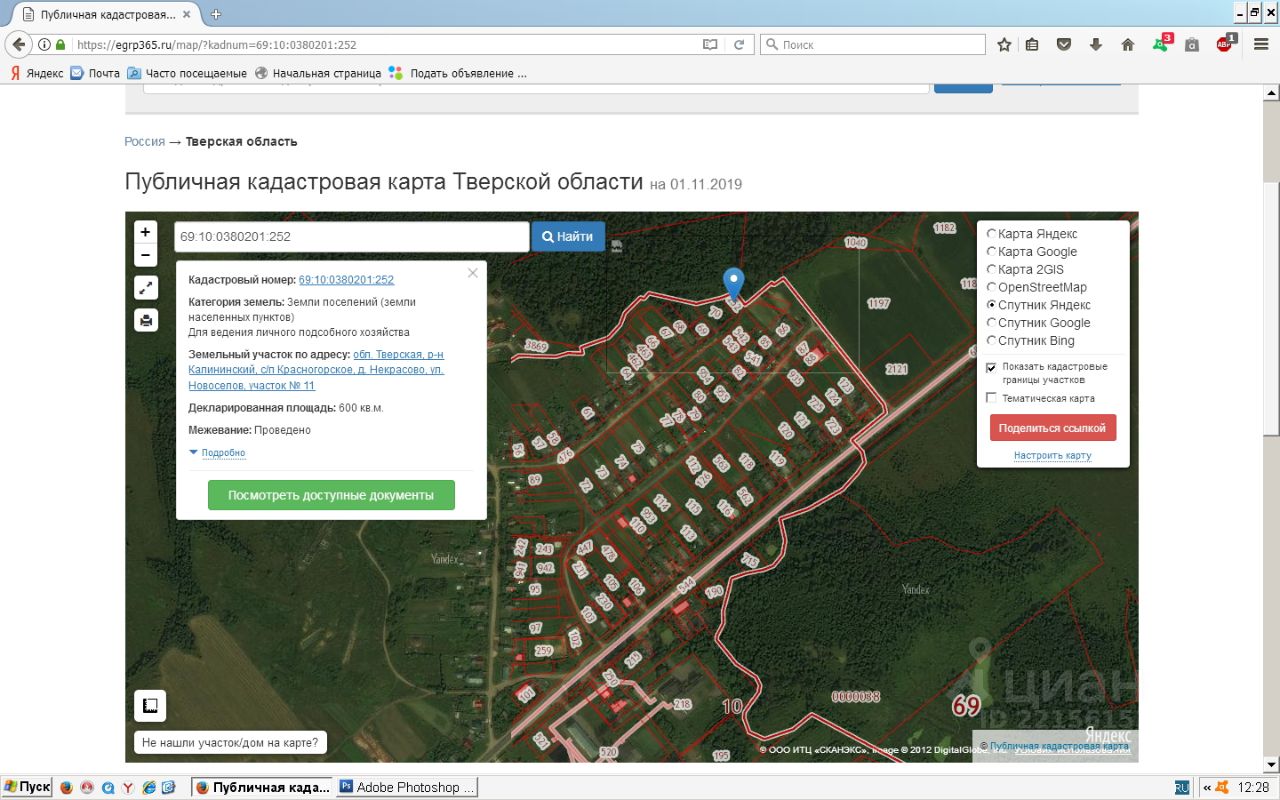Click the browser Поиск search box
This screenshot has height=800, width=1280.
point(872,45)
